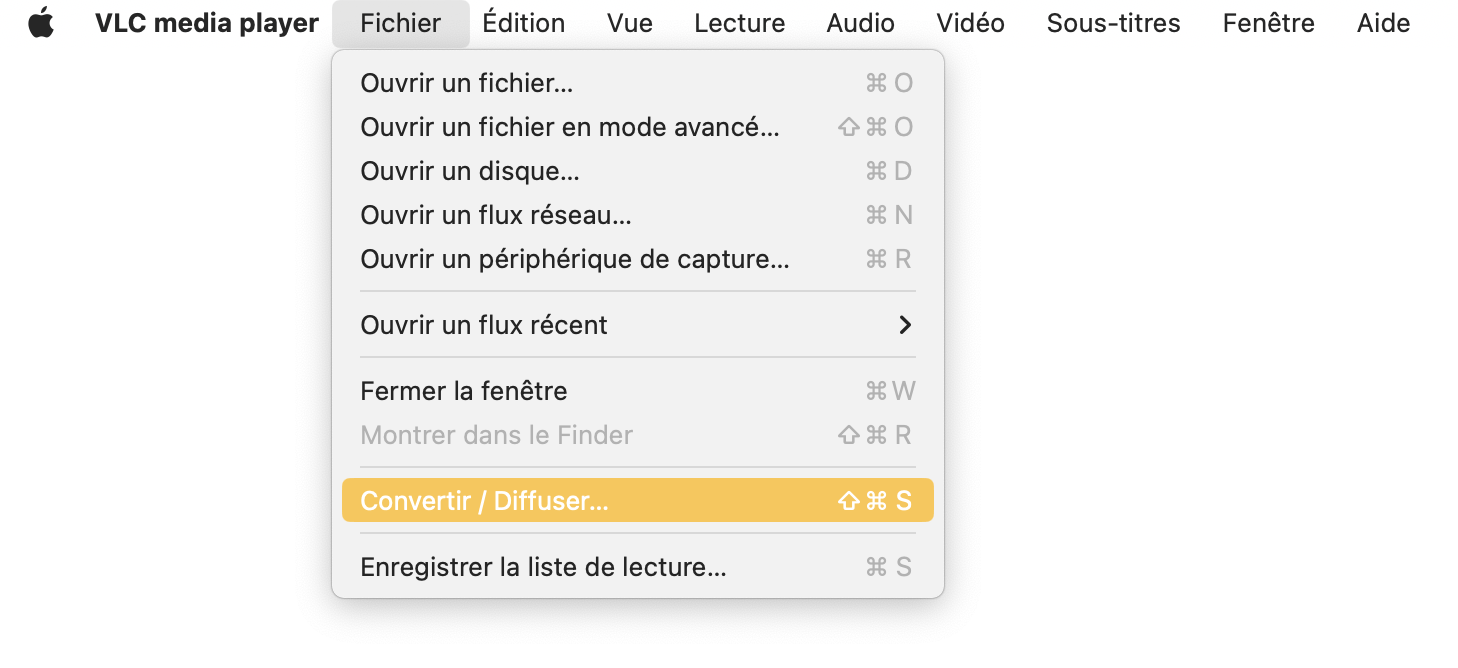Select Ouvrir un fichier en mode avancé…
1458x668 pixels.
637,127
